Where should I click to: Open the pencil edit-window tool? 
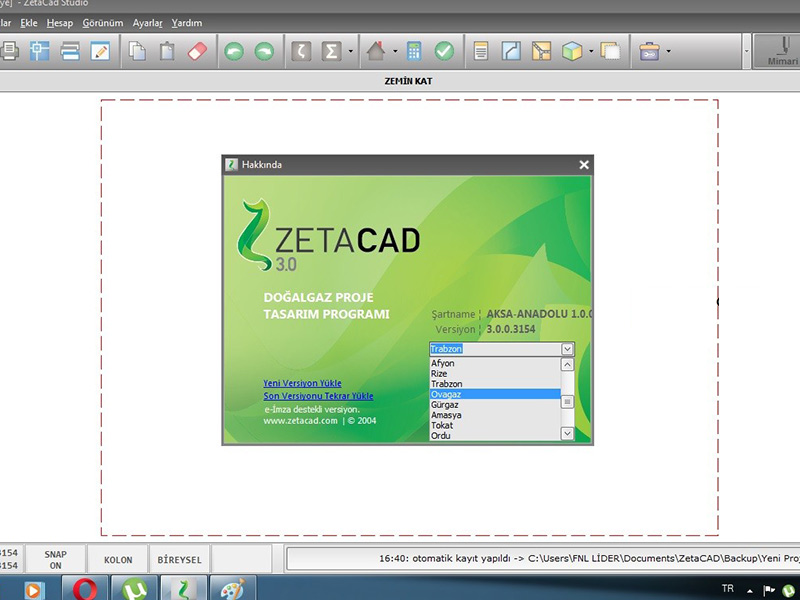point(100,51)
